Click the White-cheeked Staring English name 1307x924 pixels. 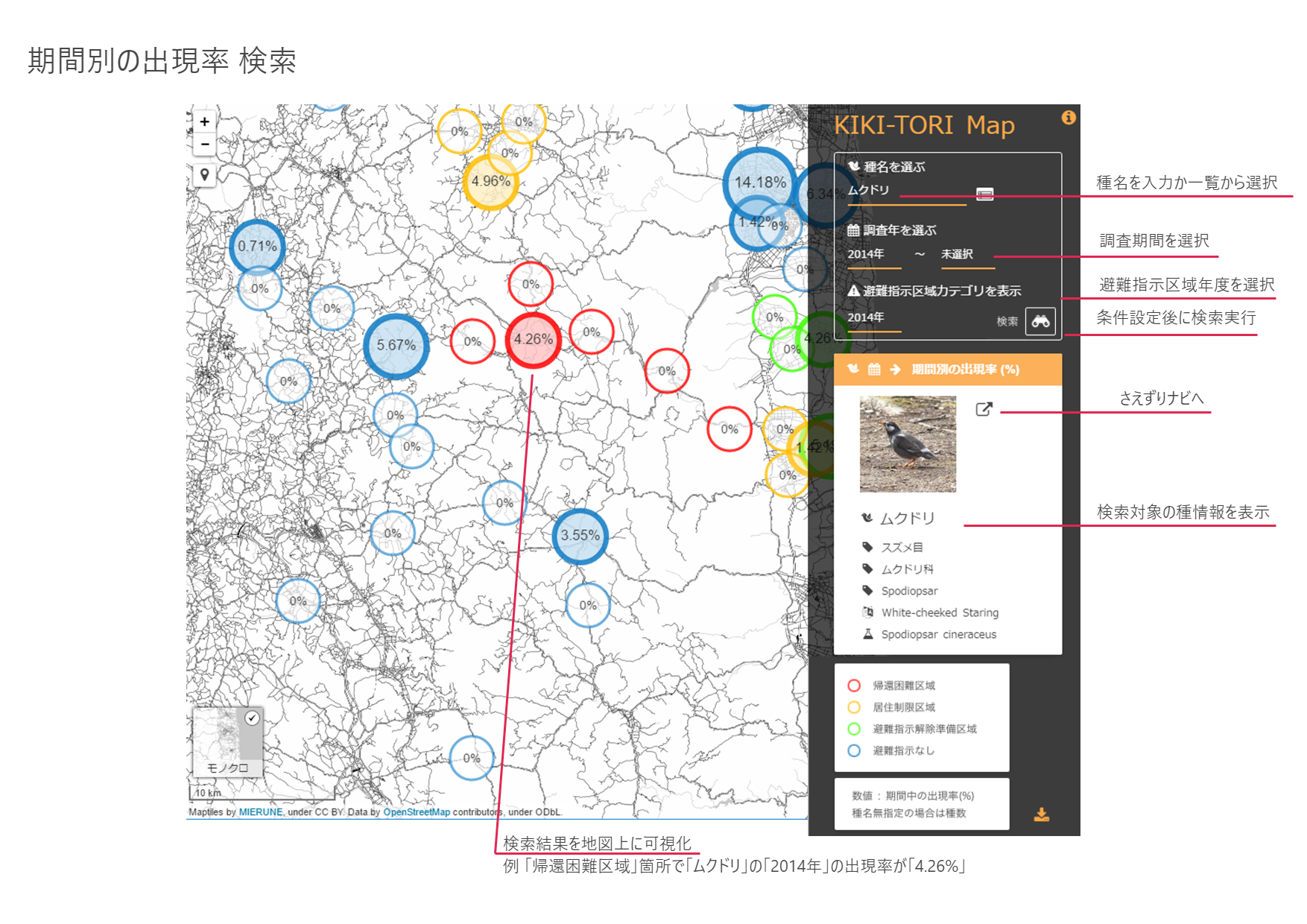pos(940,613)
